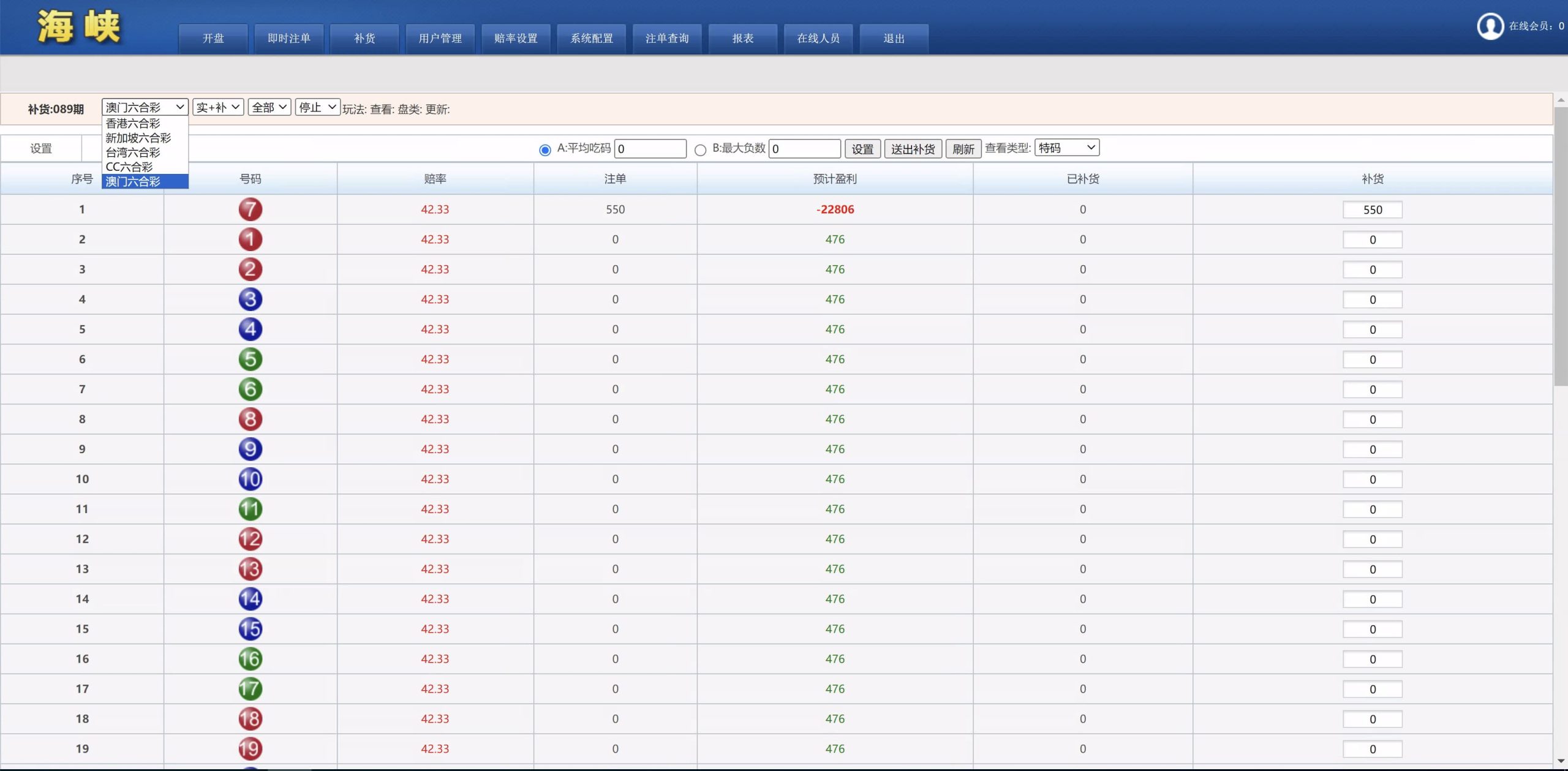This screenshot has height=771, width=1568.
Task: Select the A:平均吃码 radio button
Action: click(545, 150)
